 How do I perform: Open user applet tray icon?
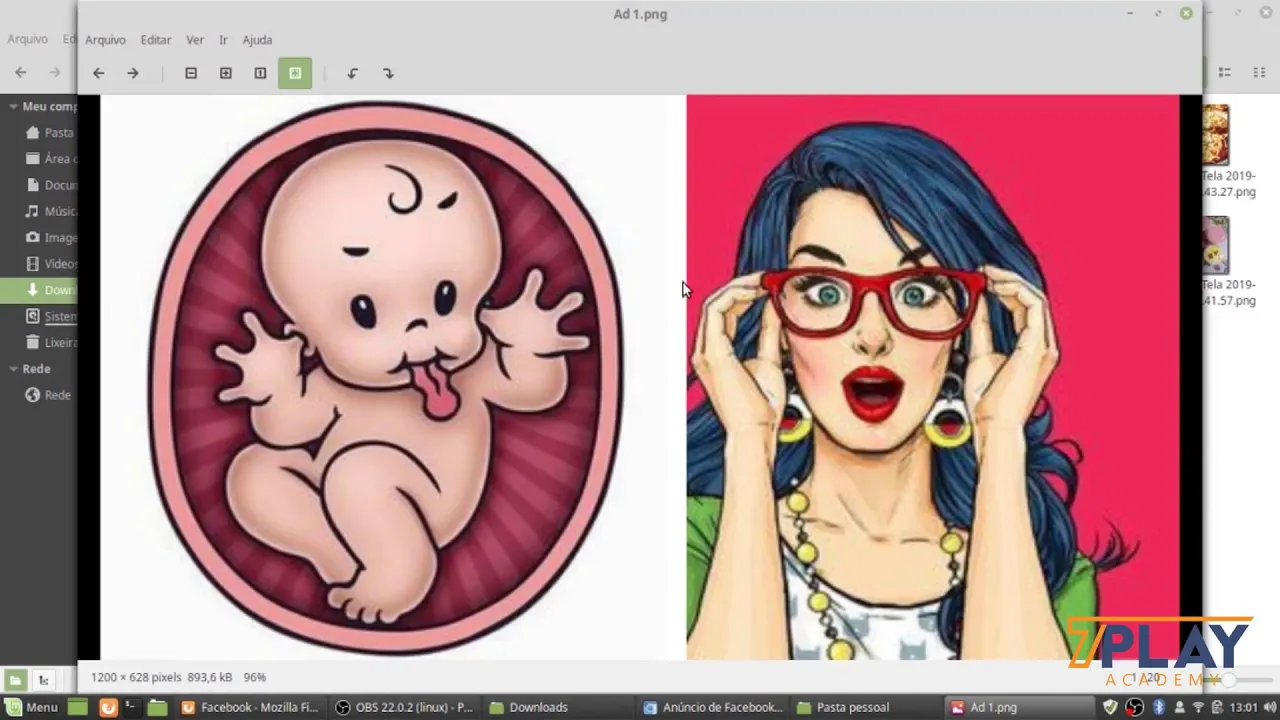coord(1180,707)
